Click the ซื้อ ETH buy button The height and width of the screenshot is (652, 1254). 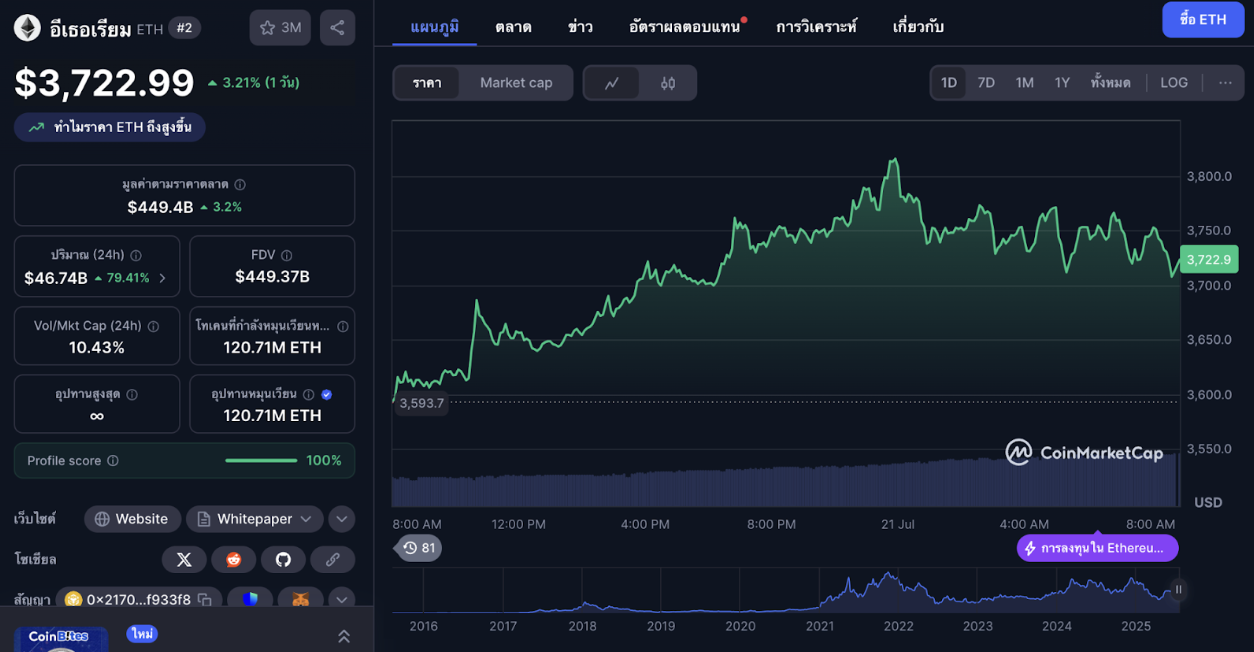(1203, 19)
